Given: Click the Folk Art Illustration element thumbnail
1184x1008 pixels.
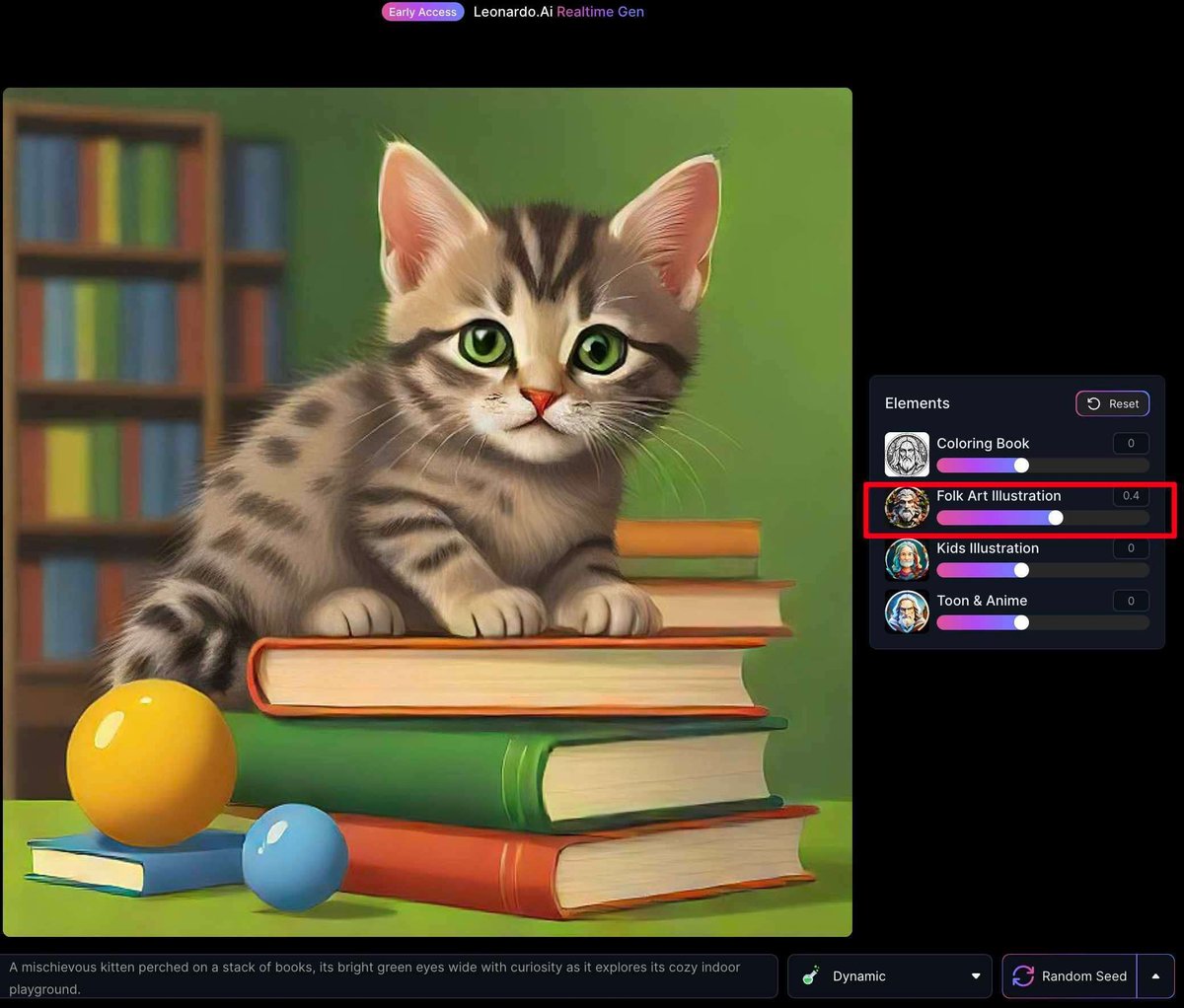Looking at the screenshot, I should coord(907,507).
